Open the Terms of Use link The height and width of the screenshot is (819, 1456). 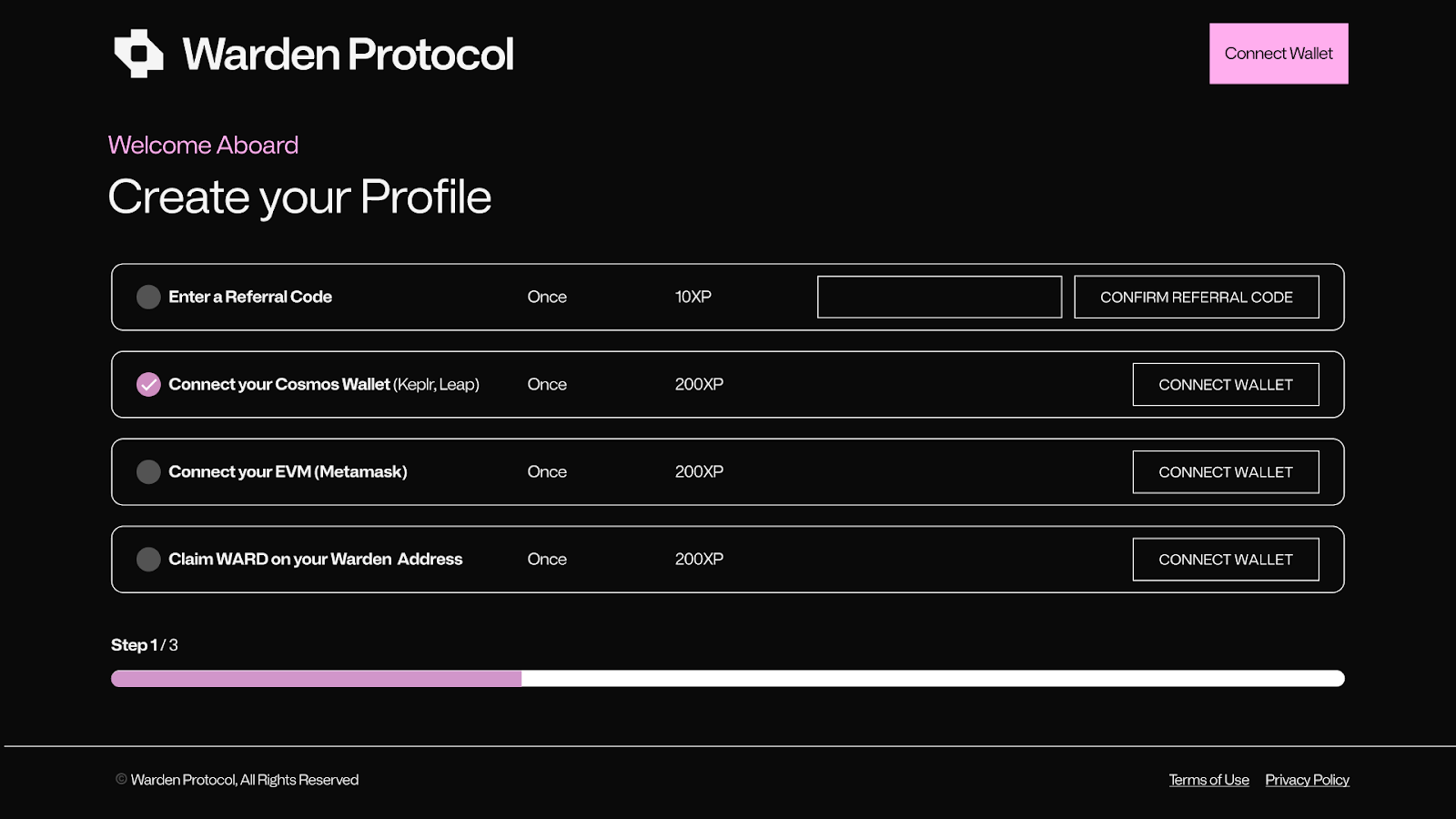tap(1208, 780)
